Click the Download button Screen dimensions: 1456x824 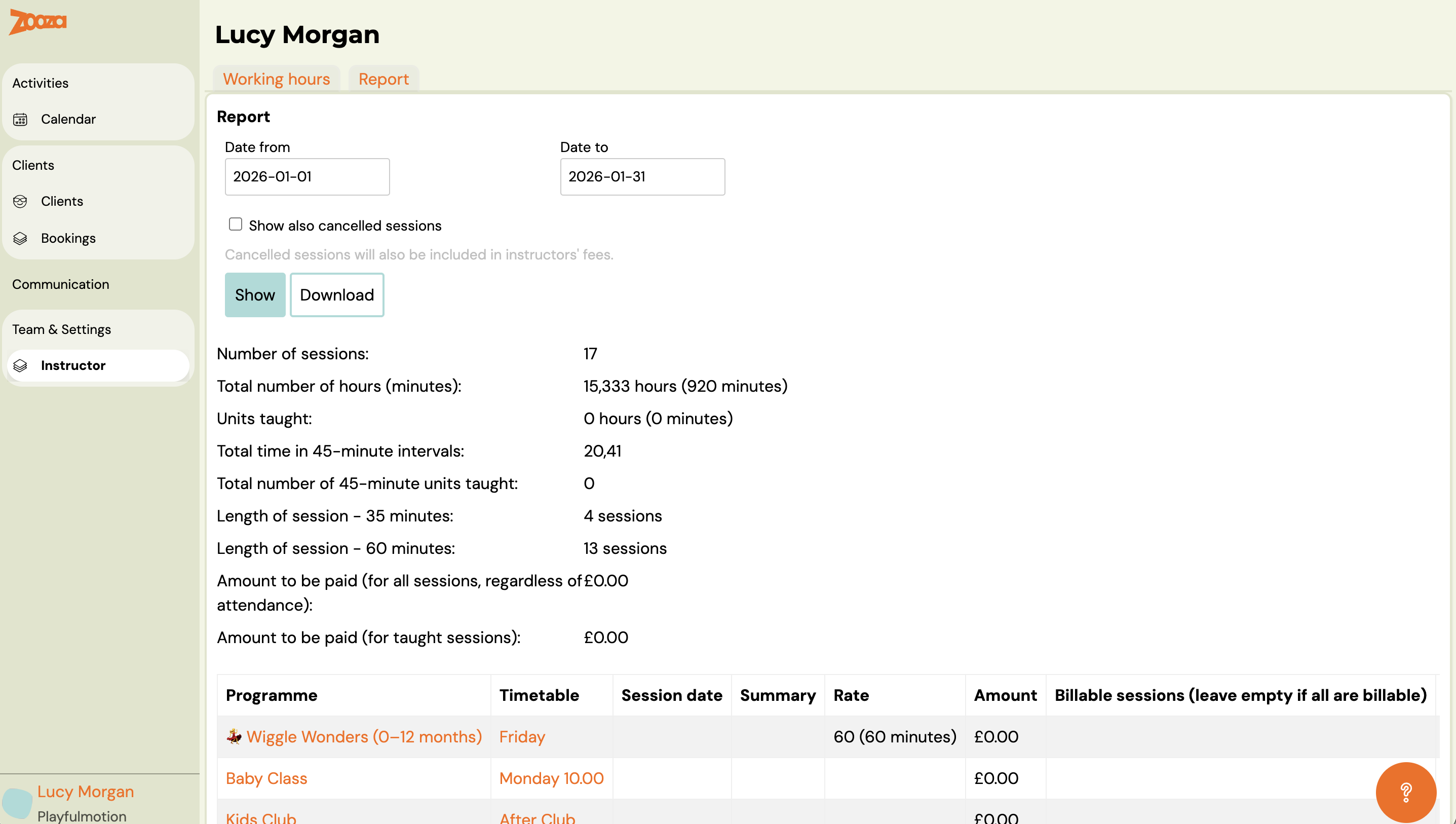click(336, 295)
